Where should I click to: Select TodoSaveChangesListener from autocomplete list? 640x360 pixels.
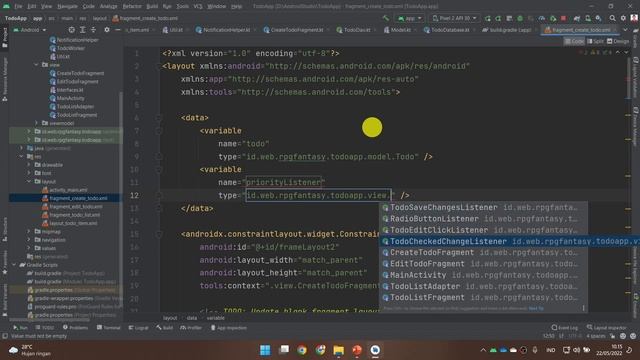point(483,207)
